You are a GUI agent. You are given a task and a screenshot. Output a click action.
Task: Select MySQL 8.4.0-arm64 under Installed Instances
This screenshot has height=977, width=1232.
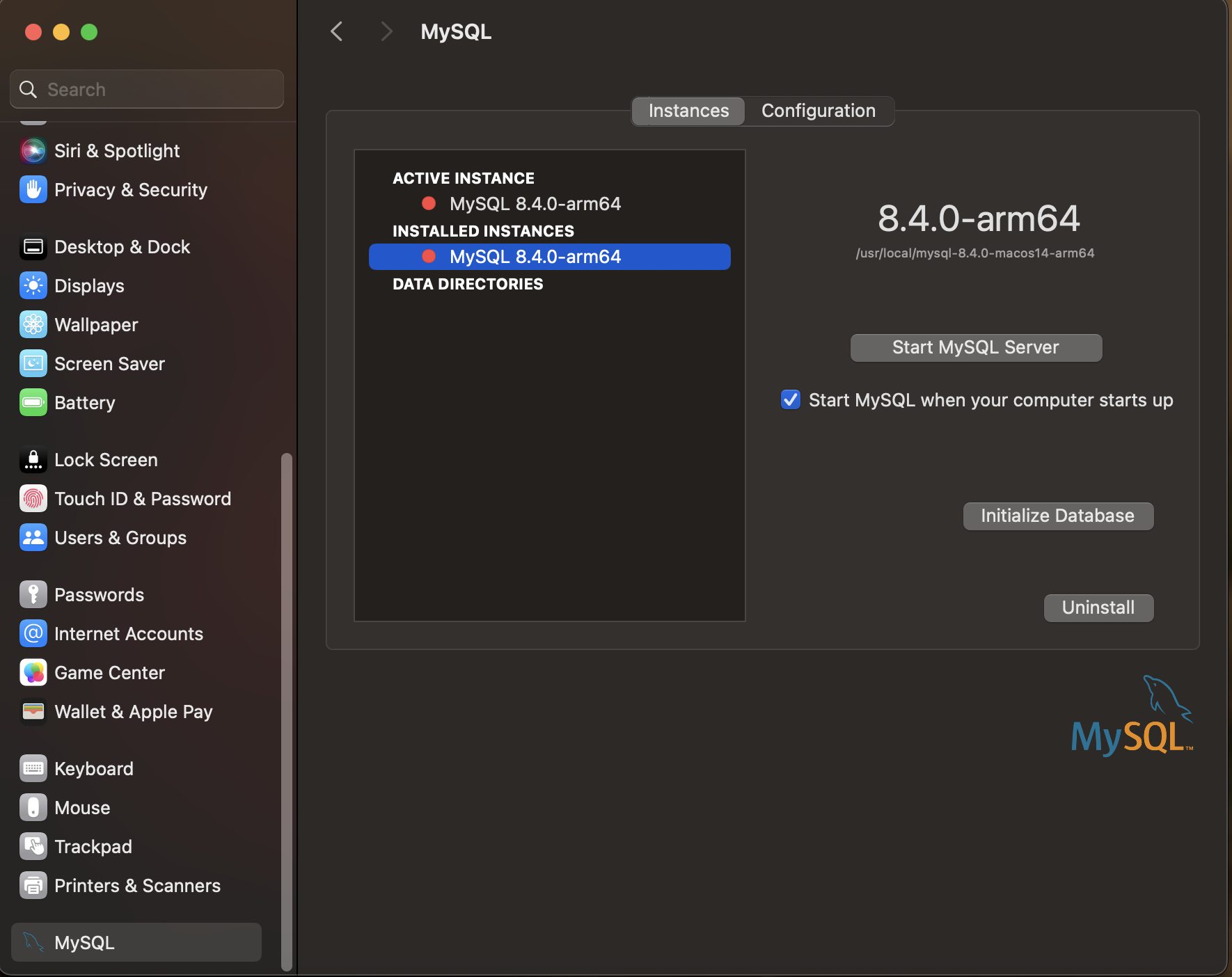pyautogui.click(x=550, y=256)
